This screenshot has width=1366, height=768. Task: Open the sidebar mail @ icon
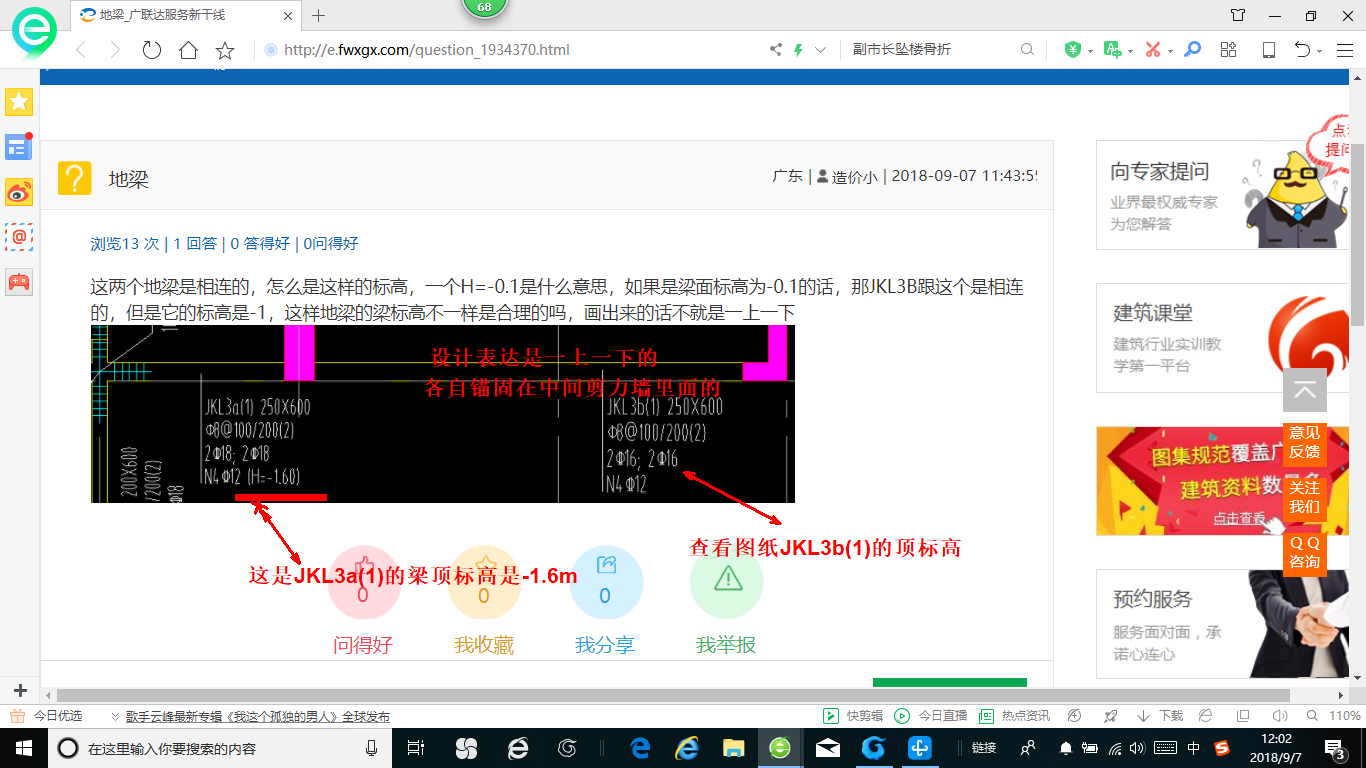pyautogui.click(x=19, y=237)
